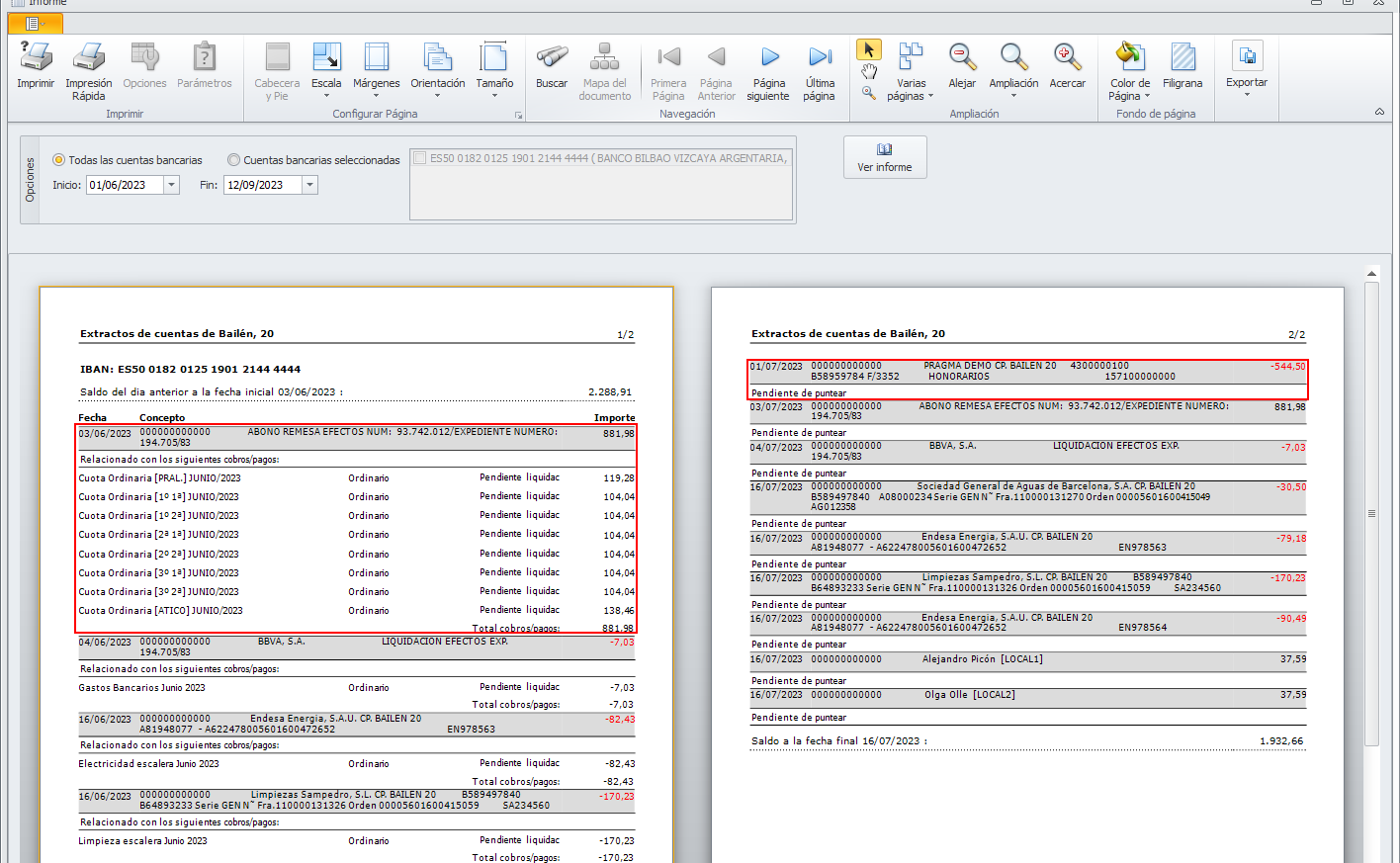Select the hand pan tool
The image size is (1400, 863).
pos(869,71)
